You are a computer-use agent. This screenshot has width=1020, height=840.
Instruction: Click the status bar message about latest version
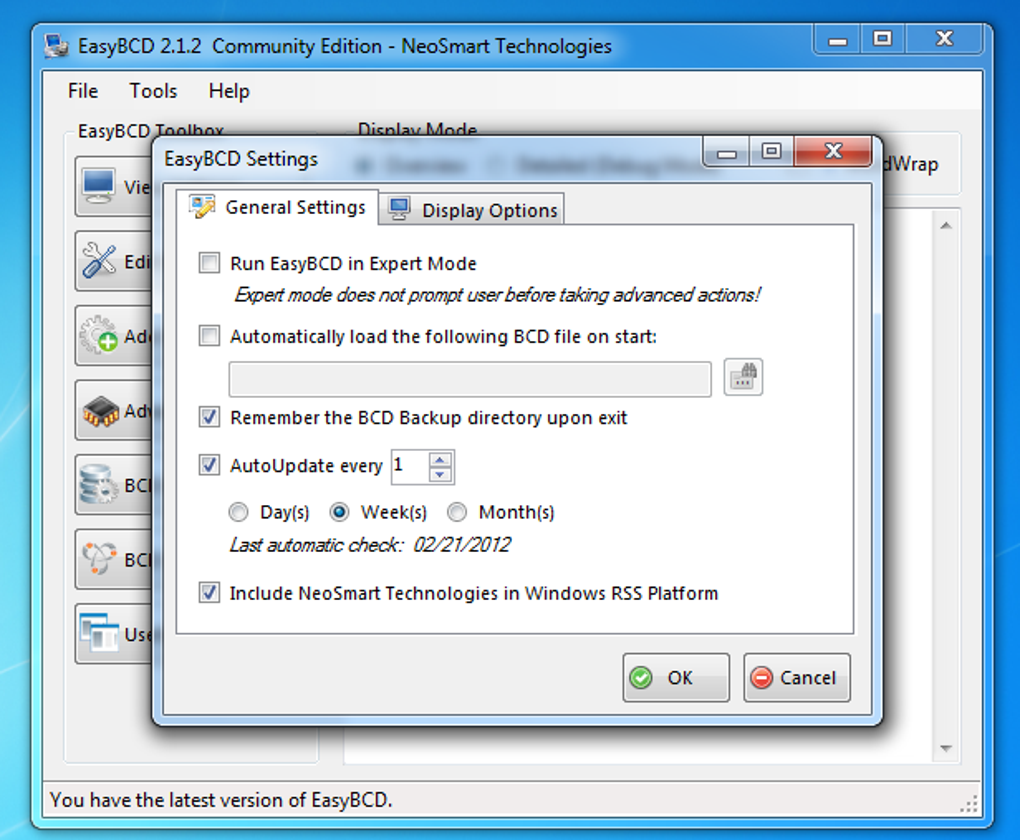coord(221,799)
